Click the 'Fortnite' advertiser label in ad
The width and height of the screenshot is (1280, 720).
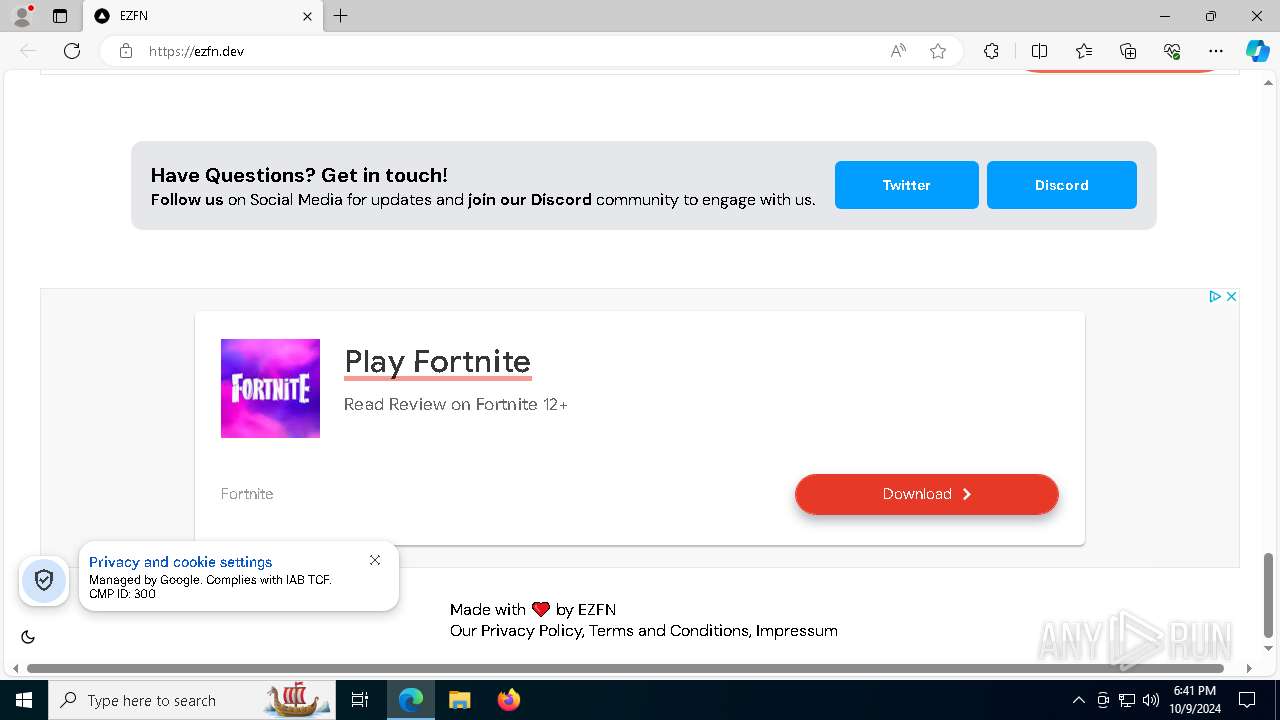click(x=247, y=494)
